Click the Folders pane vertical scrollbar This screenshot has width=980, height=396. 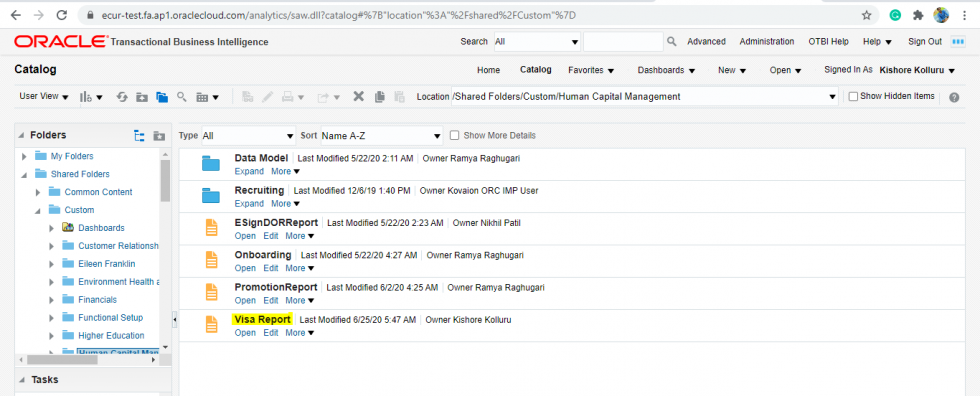pos(165,181)
